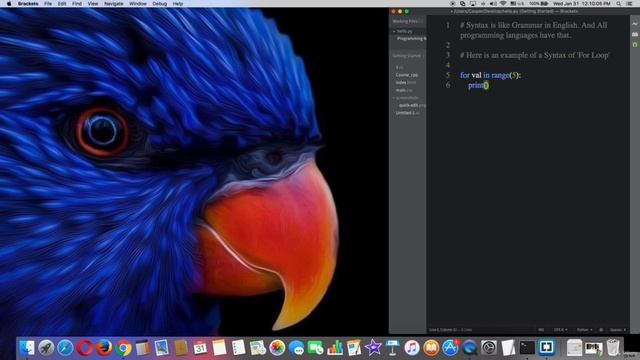This screenshot has width=640, height=360.
Task: Click the Wi-Fi status icon in menu bar
Action: click(503, 4)
